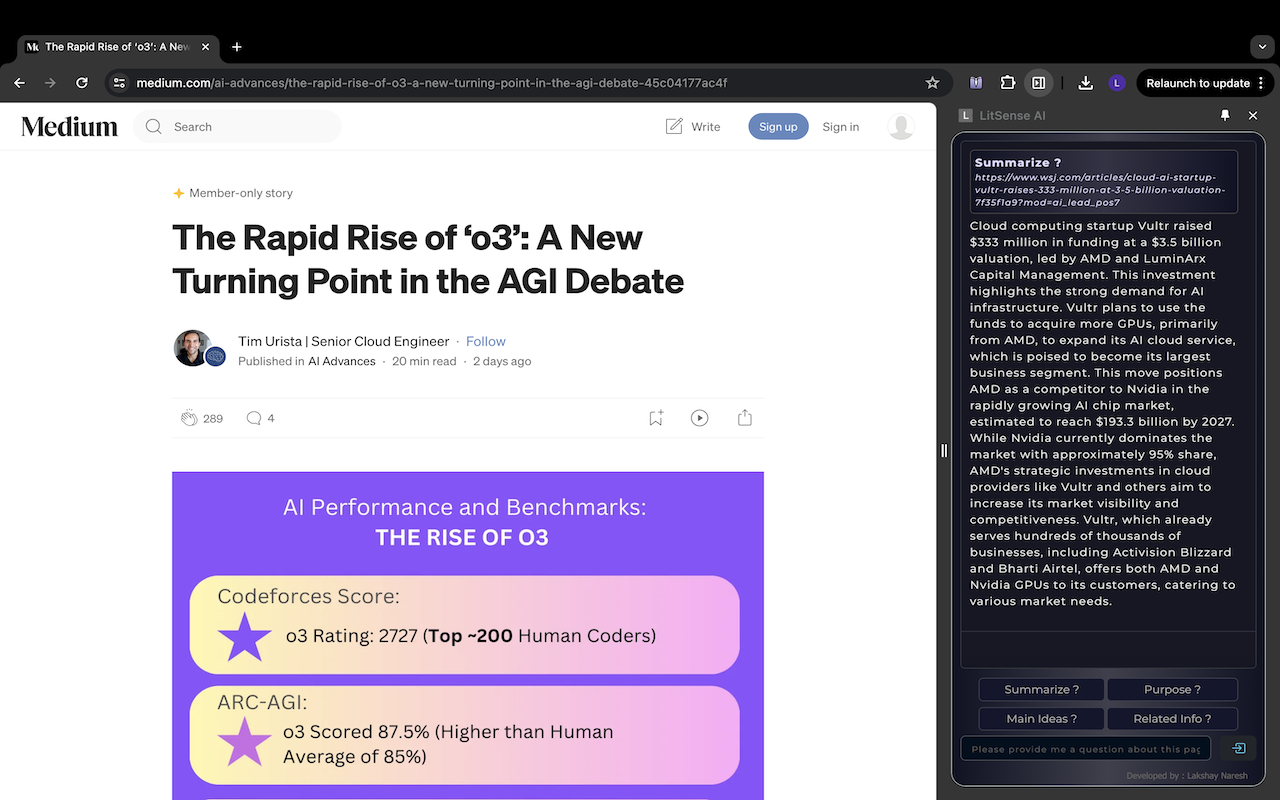Viewport: 1280px width, 800px height.
Task: Open the Chrome profile avatar
Action: 1117,83
